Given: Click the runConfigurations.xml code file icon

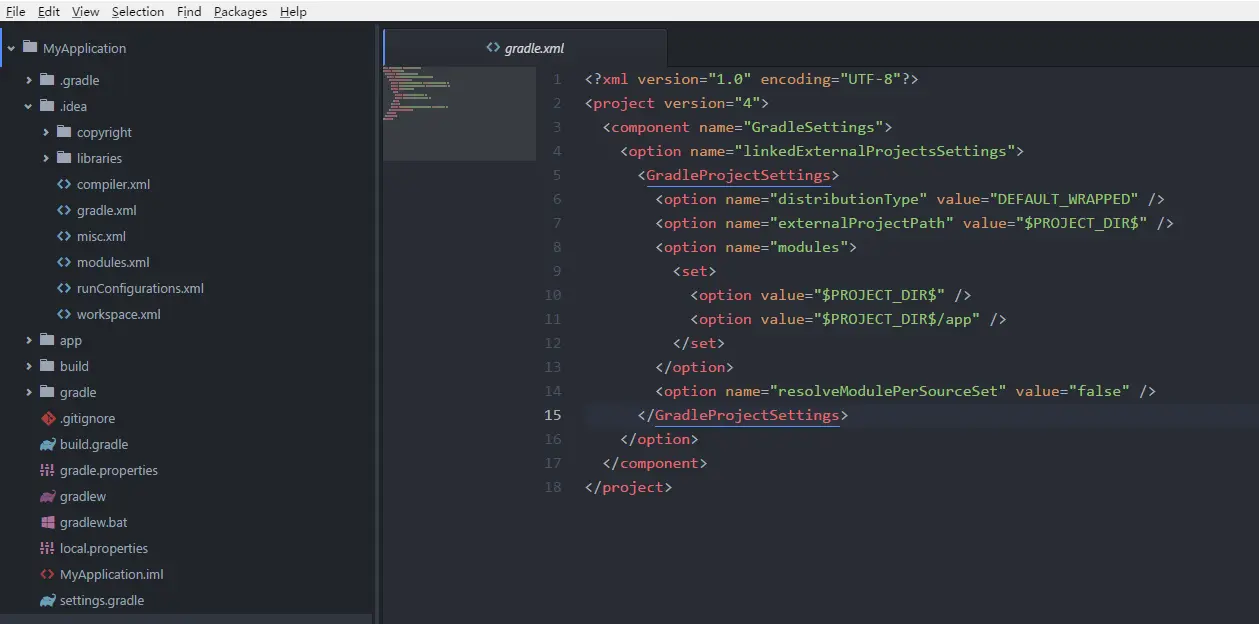Looking at the screenshot, I should 64,288.
